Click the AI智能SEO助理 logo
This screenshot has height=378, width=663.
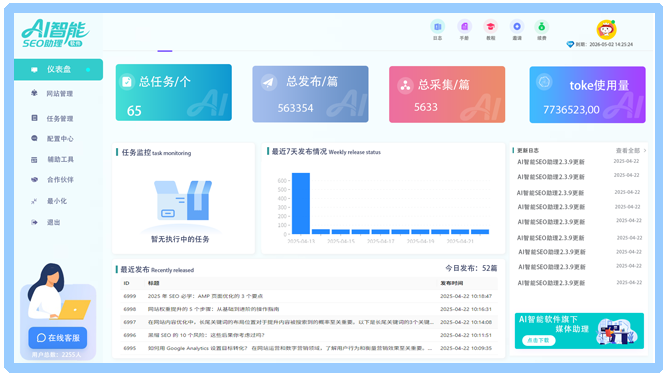(x=55, y=33)
